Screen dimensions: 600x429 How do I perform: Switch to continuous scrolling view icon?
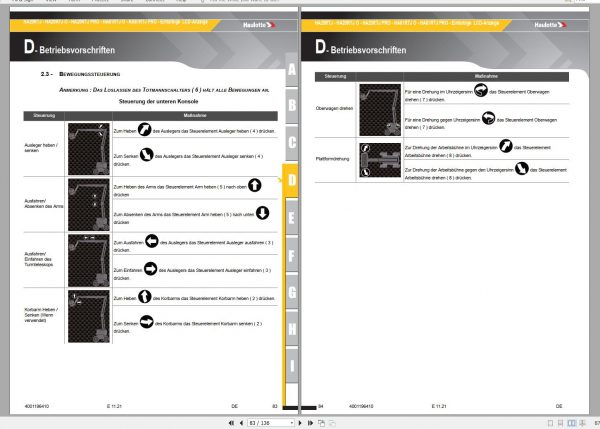(560, 423)
